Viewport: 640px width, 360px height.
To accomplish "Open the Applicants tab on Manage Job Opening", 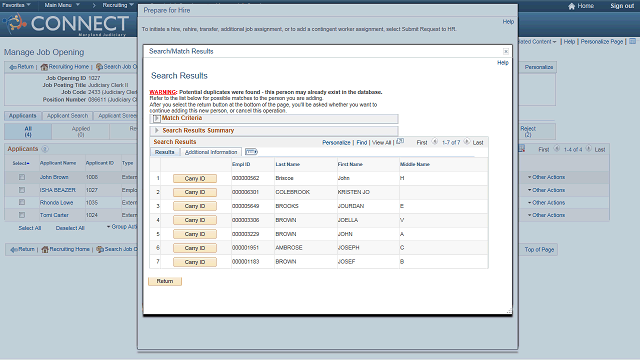I will [22, 116].
